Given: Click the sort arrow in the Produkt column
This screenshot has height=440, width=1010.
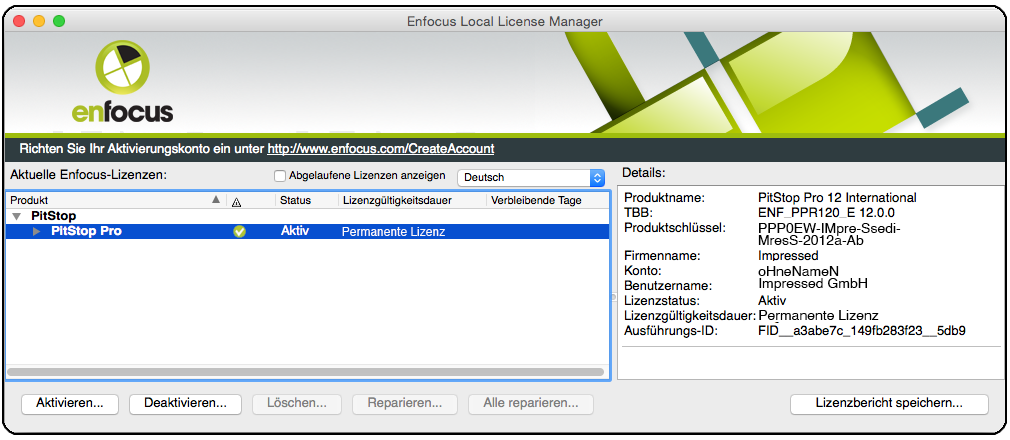Looking at the screenshot, I should point(217,200).
